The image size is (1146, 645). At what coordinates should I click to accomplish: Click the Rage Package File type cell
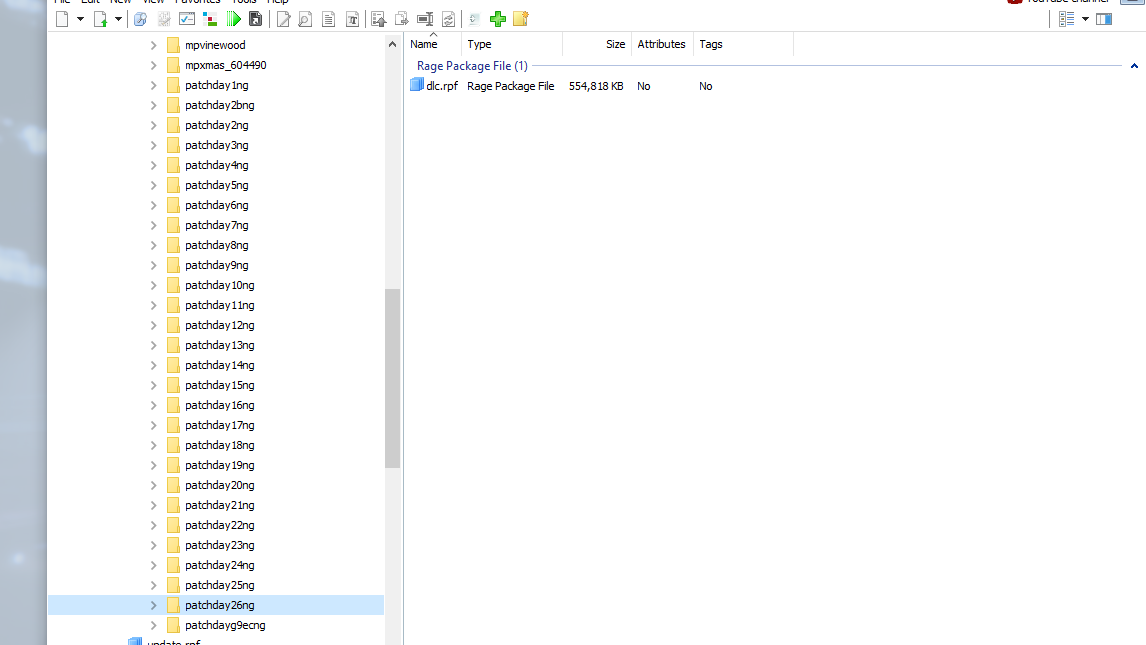click(511, 86)
